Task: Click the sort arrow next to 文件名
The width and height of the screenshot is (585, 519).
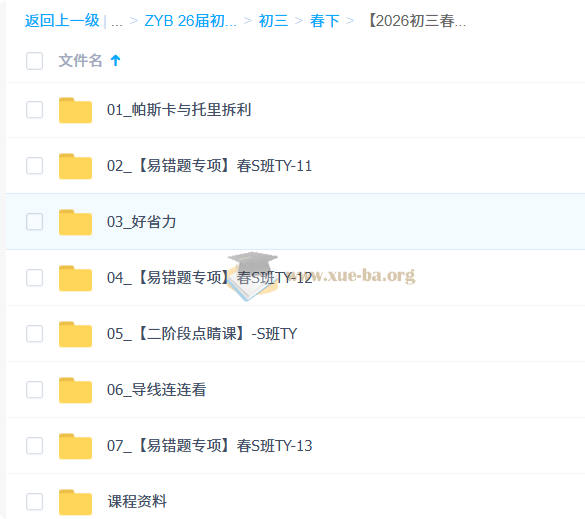Action: [x=116, y=60]
